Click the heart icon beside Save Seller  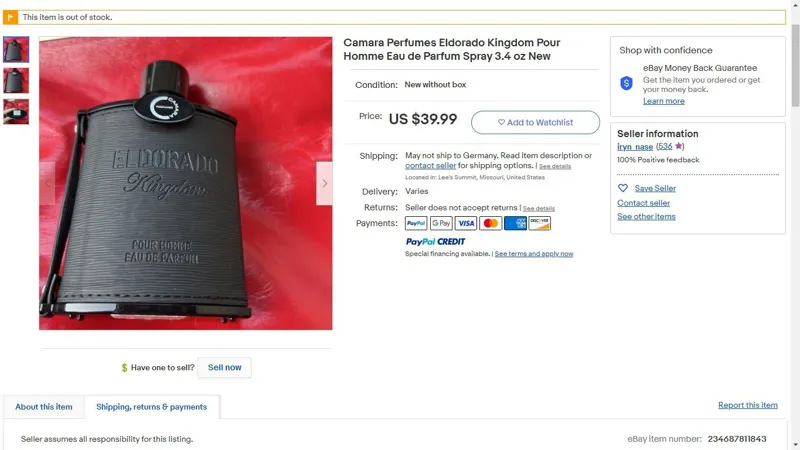(x=623, y=188)
